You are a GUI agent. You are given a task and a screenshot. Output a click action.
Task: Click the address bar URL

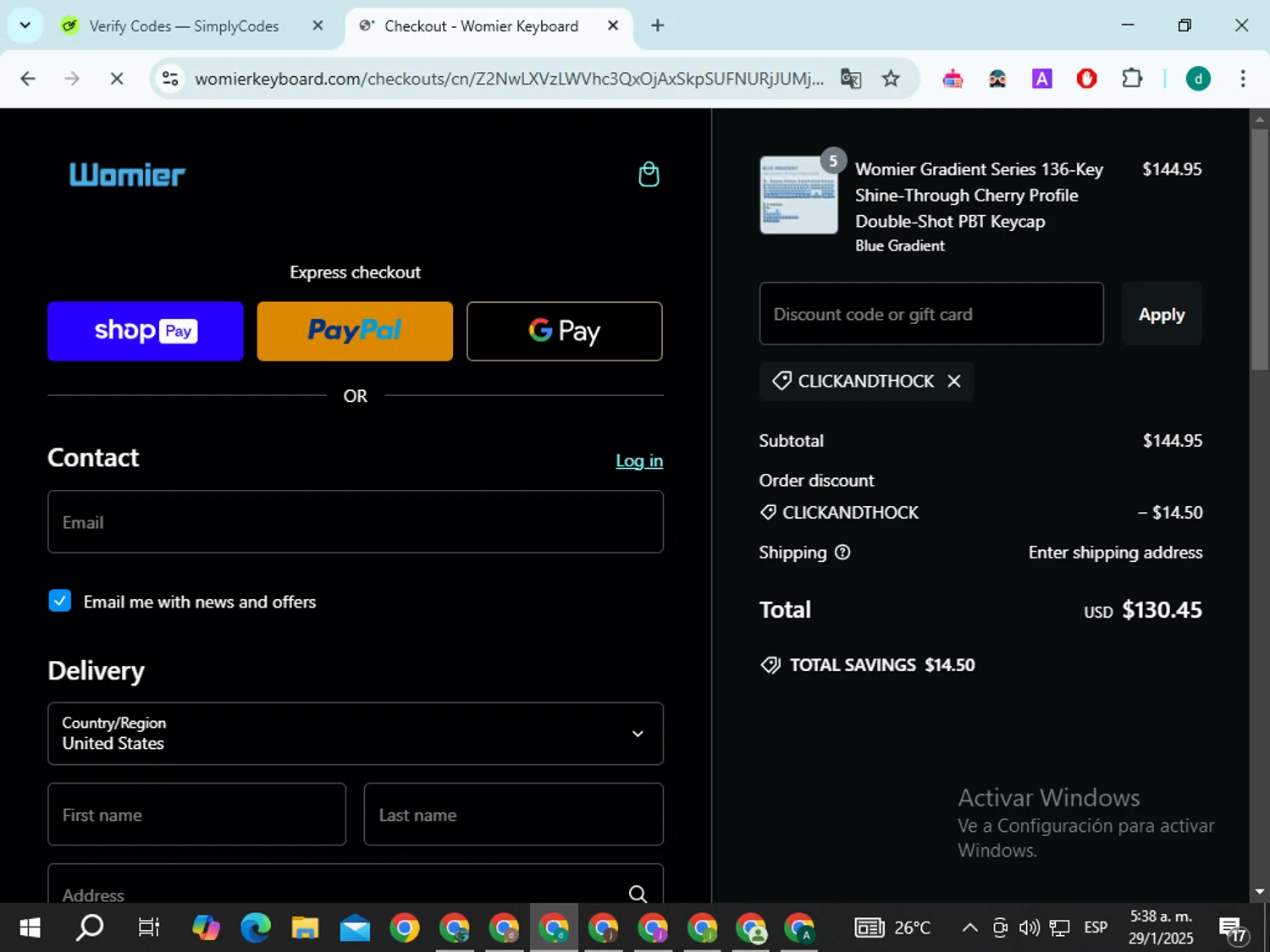tap(508, 79)
